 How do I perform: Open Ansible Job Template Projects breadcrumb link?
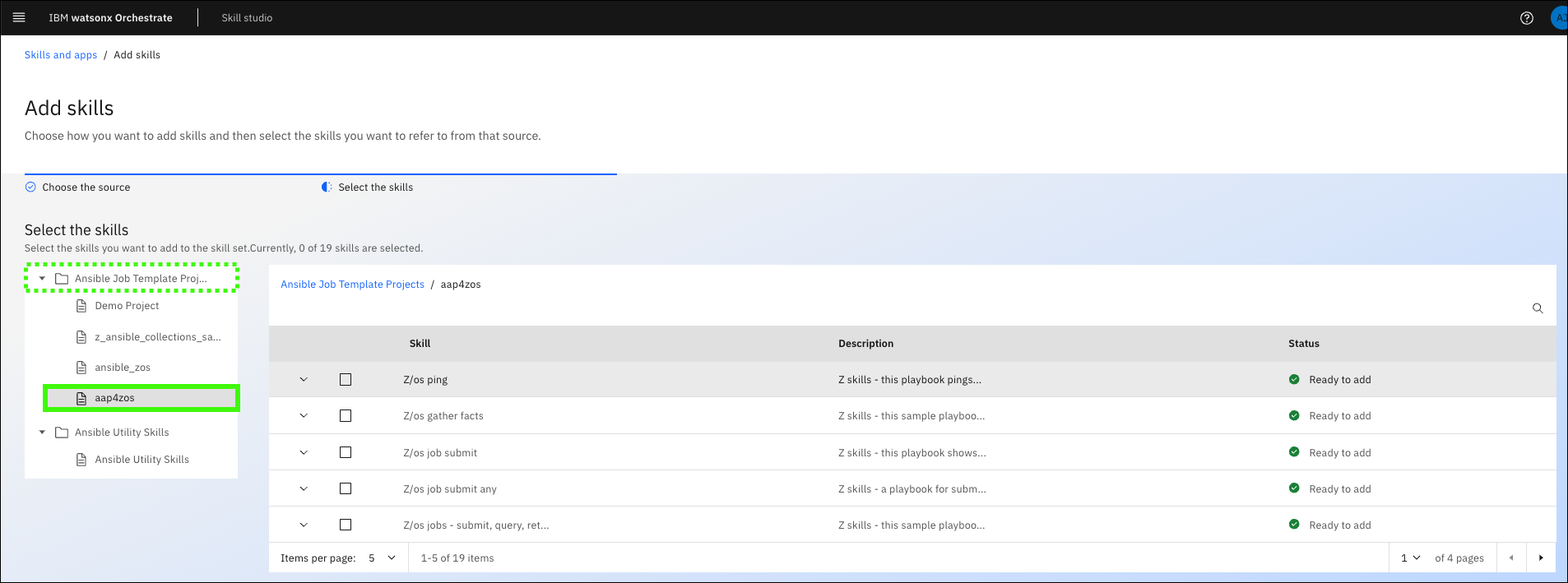click(x=352, y=285)
